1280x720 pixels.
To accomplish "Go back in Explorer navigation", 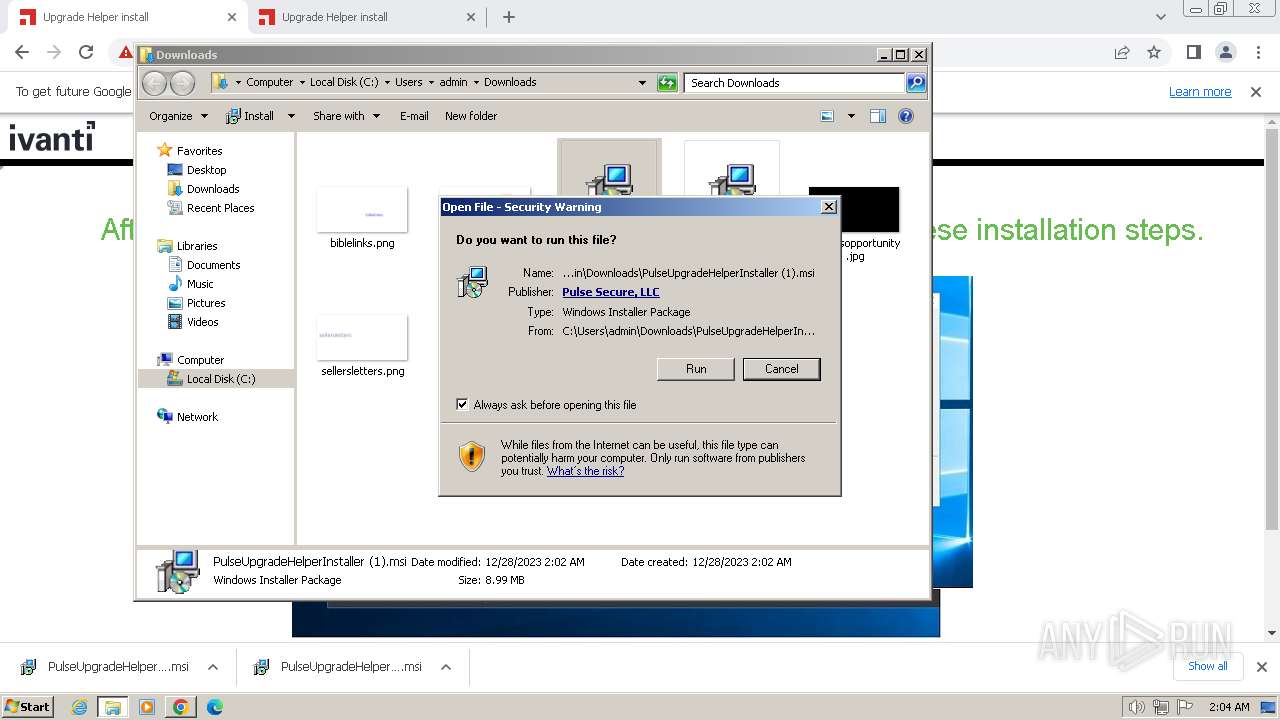I will click(x=154, y=83).
